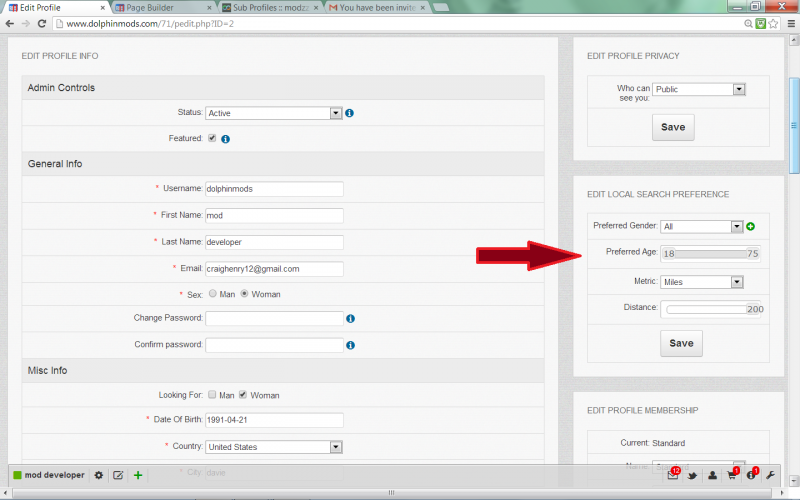Click the vertical page scrollbar thumb
Screen dimensions: 800x500
tap(794, 126)
